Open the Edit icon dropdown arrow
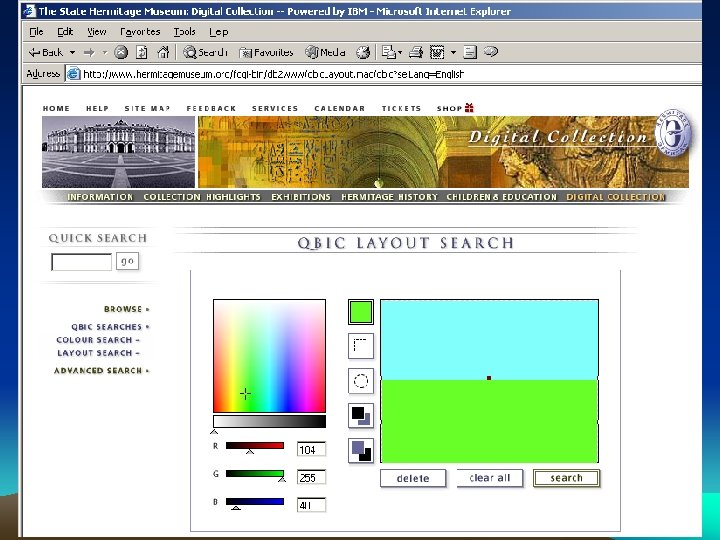The image size is (720, 540). (x=453, y=52)
